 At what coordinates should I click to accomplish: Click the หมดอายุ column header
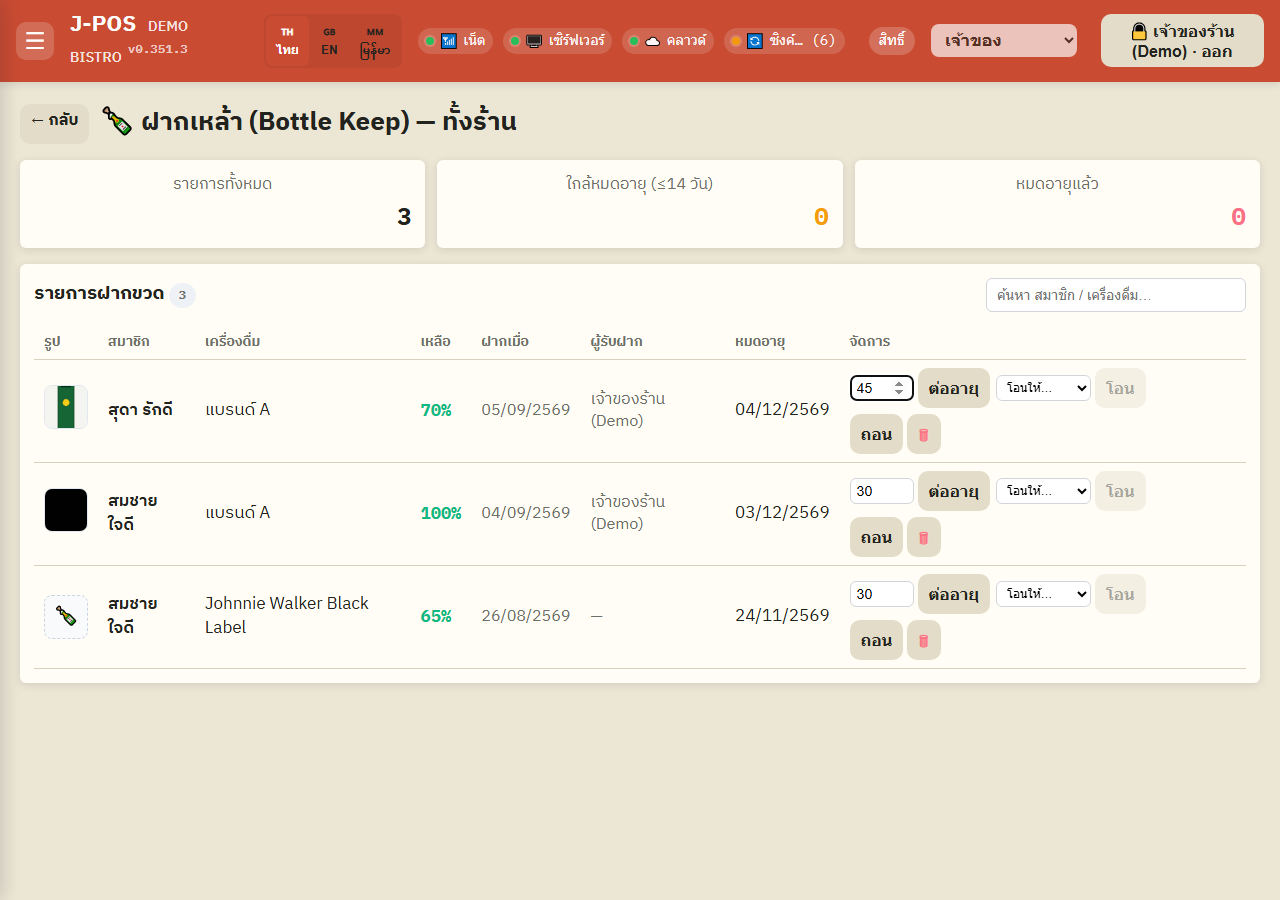[x=760, y=342]
